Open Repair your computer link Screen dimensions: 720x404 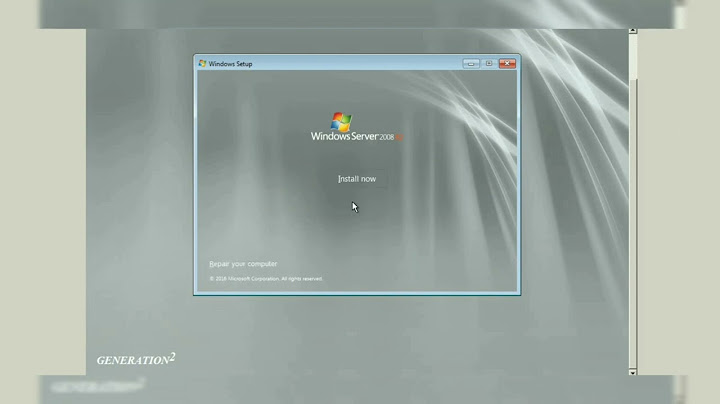(243, 264)
